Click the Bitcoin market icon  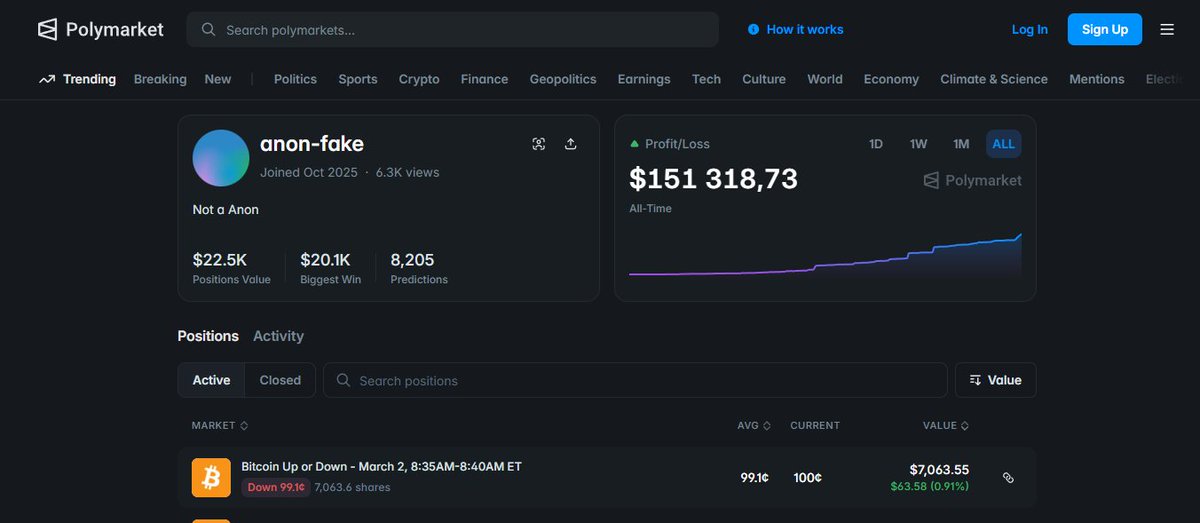(x=211, y=478)
